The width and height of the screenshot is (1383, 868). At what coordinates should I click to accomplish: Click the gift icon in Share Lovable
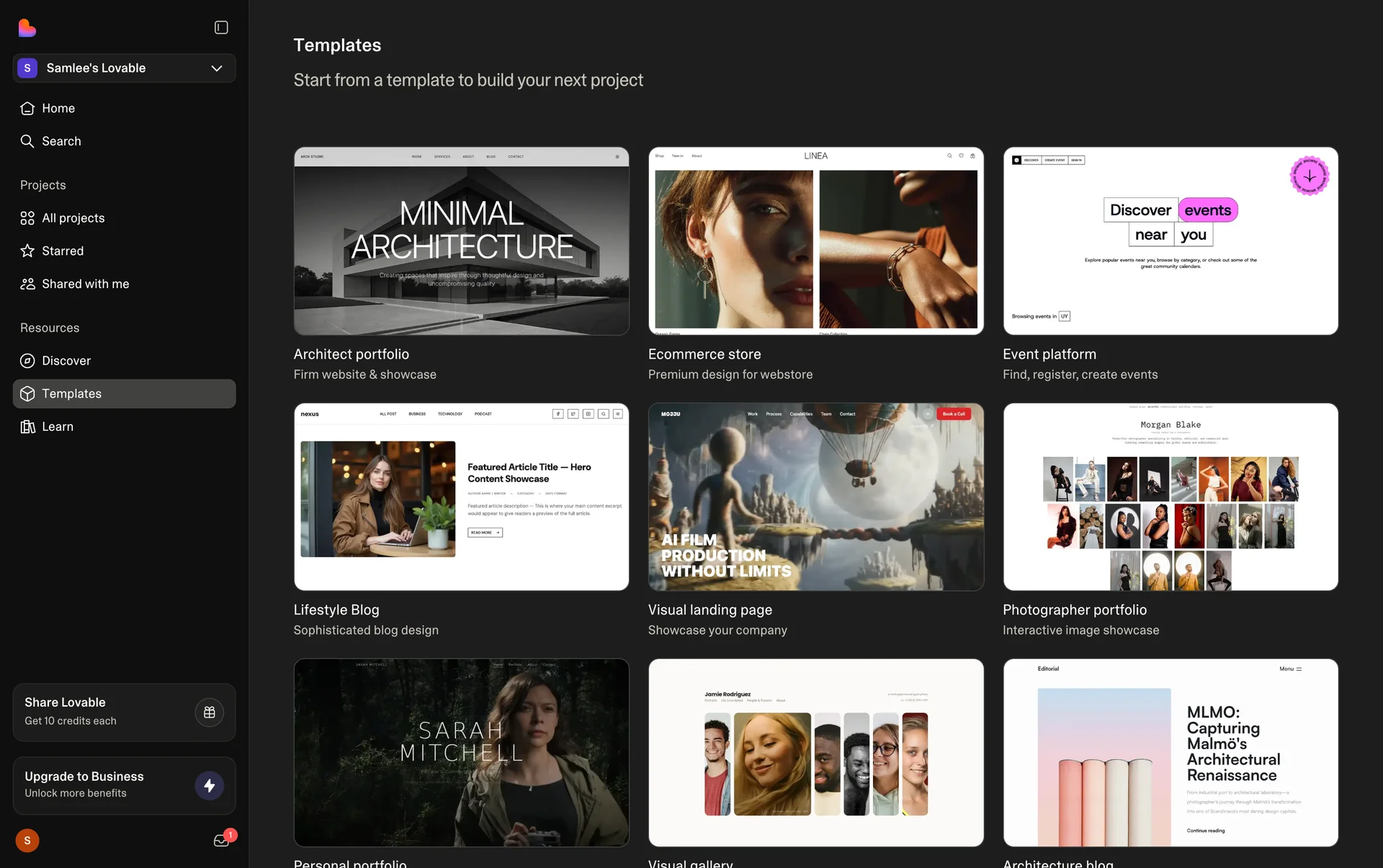pyautogui.click(x=210, y=712)
